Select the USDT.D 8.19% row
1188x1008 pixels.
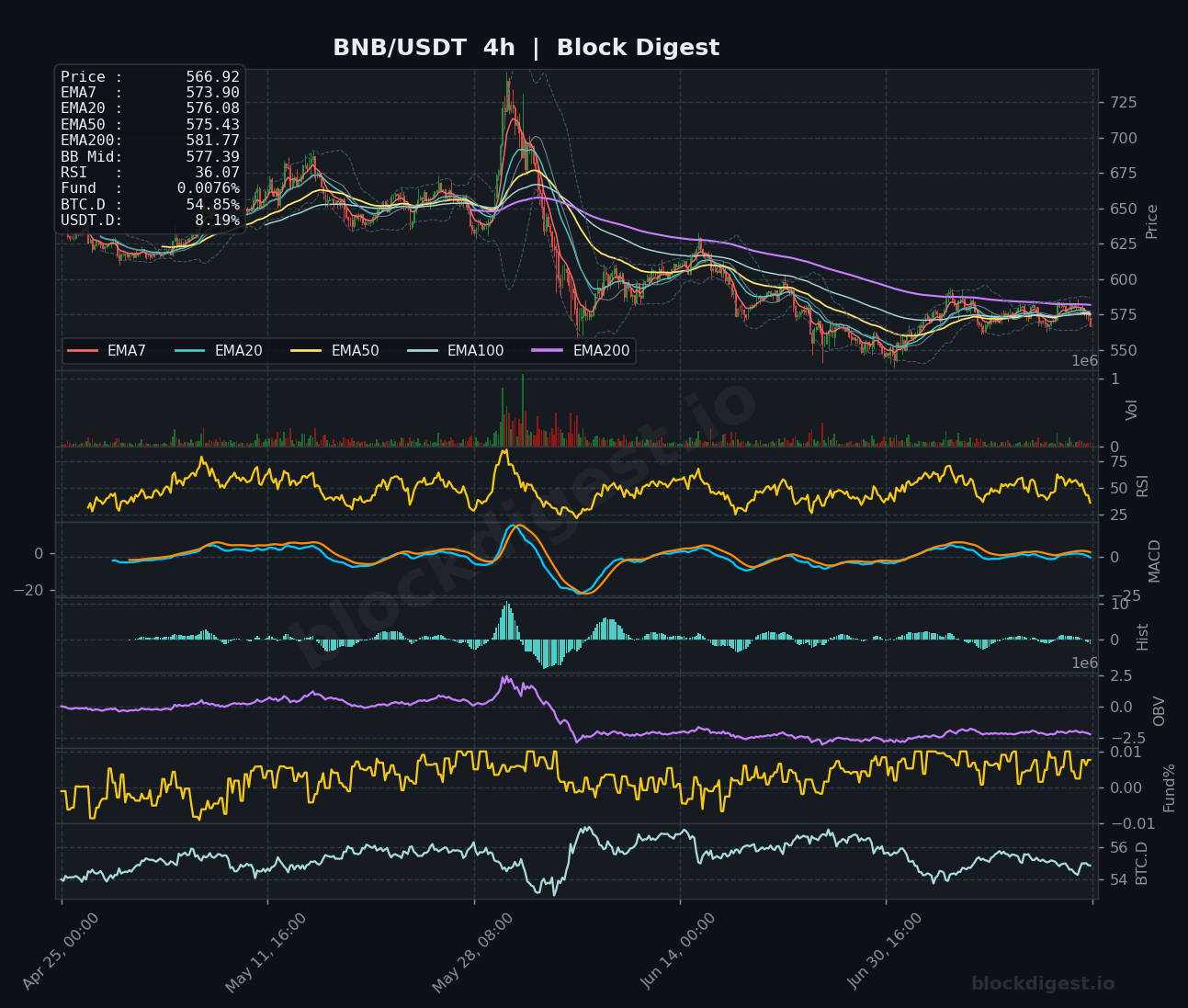(150, 221)
